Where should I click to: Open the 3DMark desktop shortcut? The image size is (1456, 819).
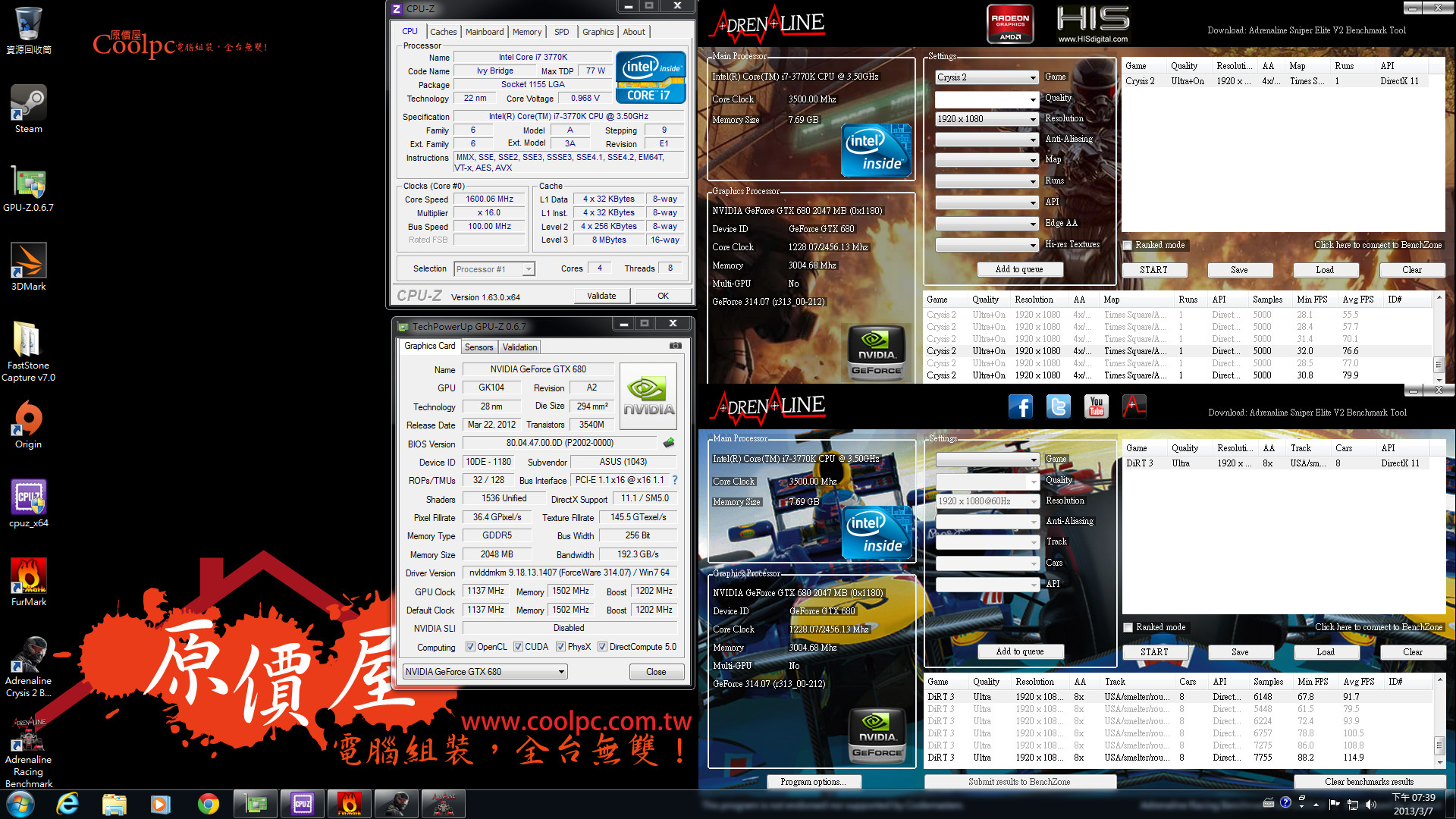(29, 266)
